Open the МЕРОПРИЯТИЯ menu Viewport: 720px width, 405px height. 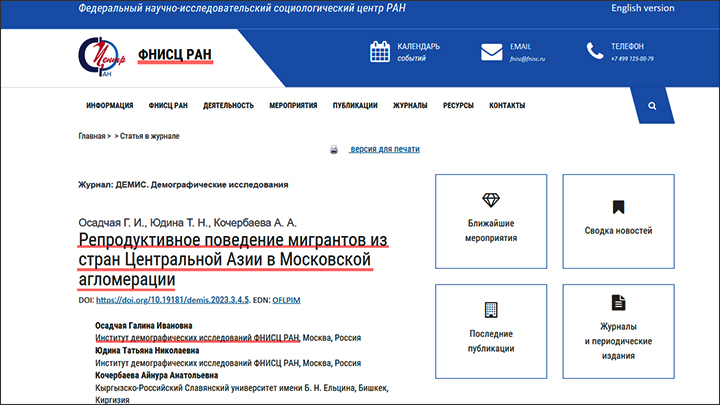293,106
